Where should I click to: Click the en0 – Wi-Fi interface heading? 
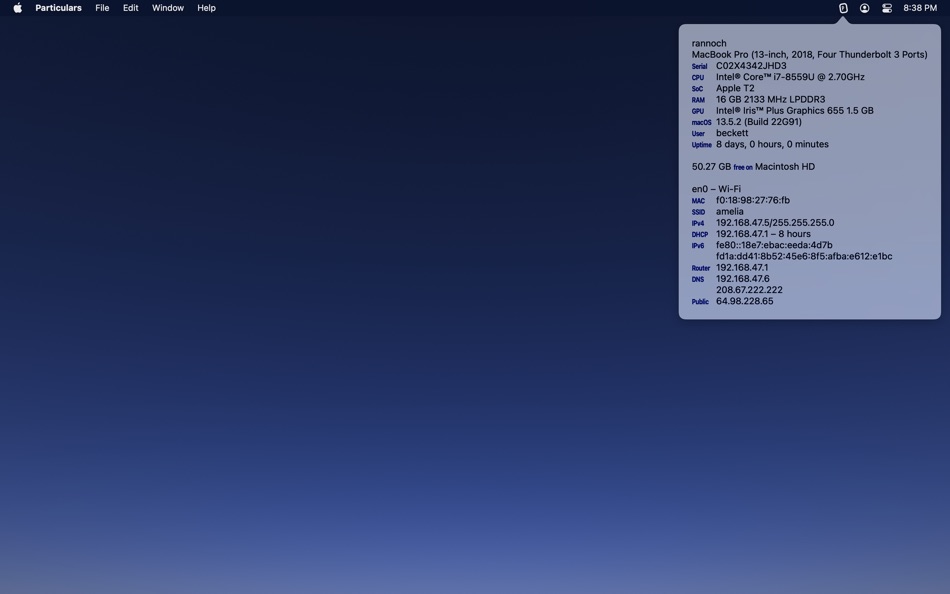tap(716, 189)
